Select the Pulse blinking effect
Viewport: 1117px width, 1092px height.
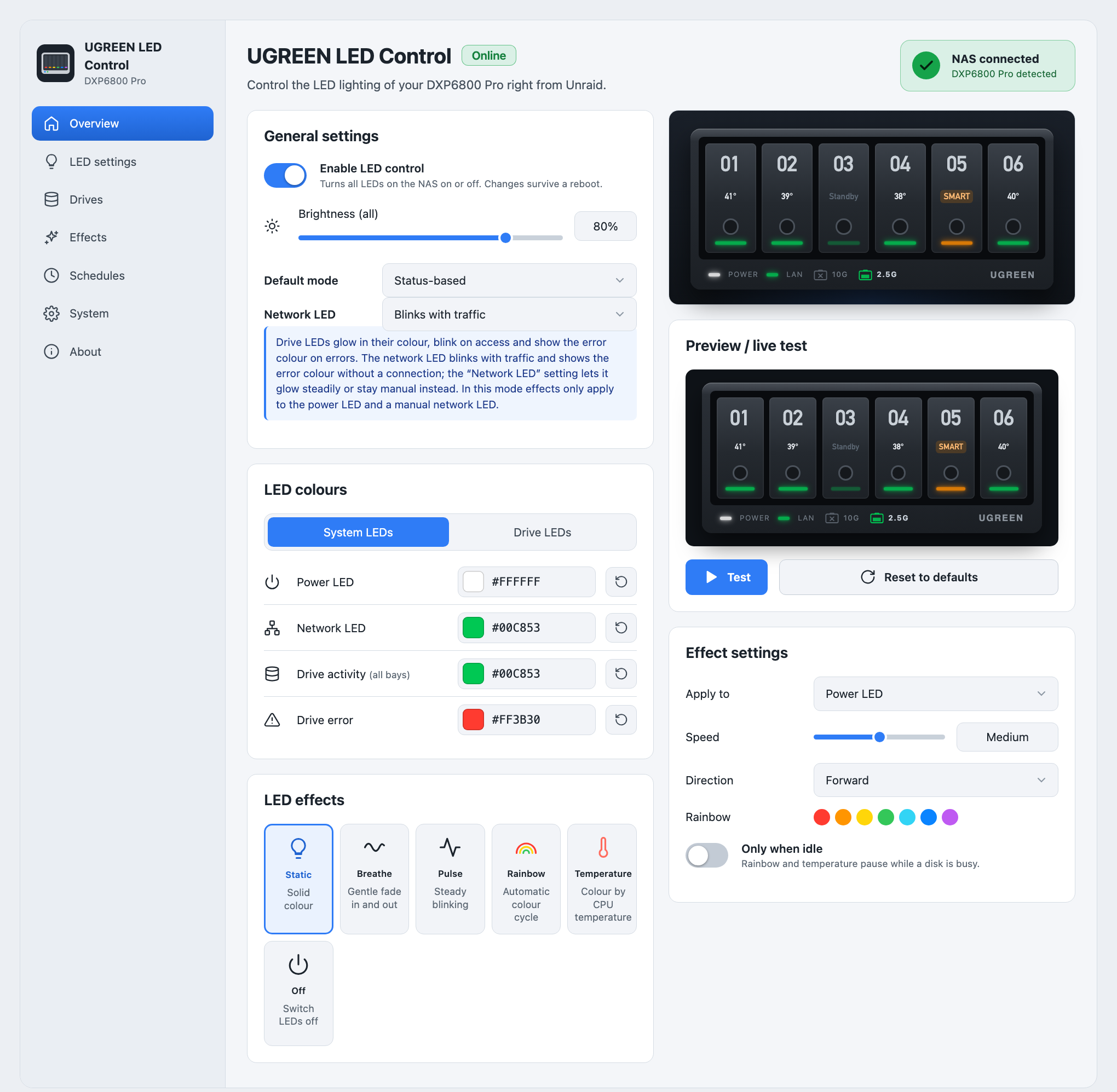tap(450, 879)
